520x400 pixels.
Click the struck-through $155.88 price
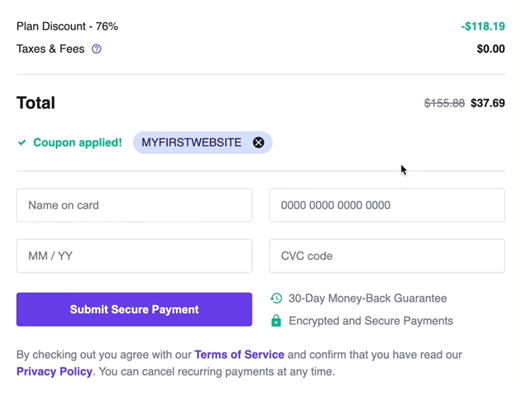point(444,103)
